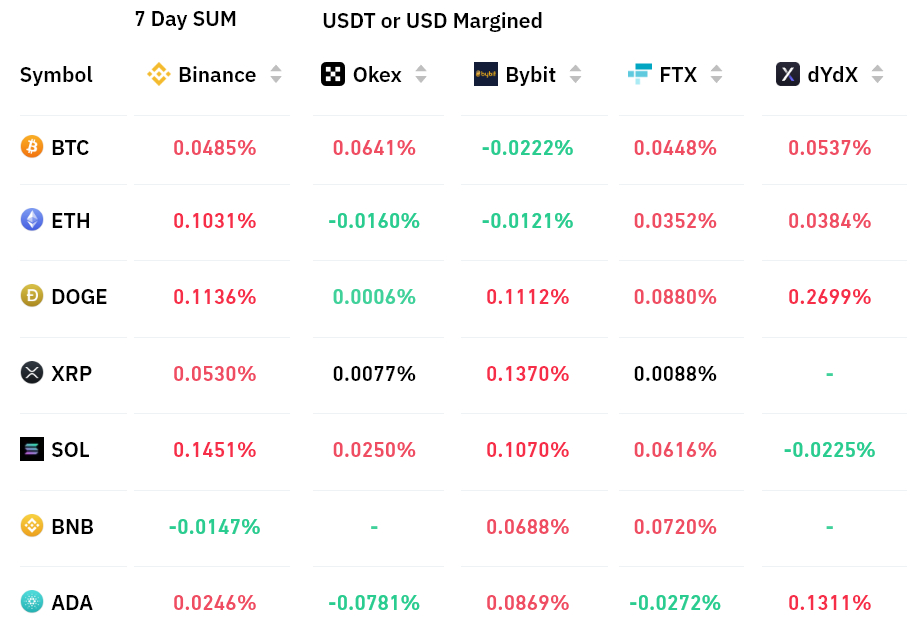Sort table by Binance column arrows
910x639 pixels.
(276, 74)
